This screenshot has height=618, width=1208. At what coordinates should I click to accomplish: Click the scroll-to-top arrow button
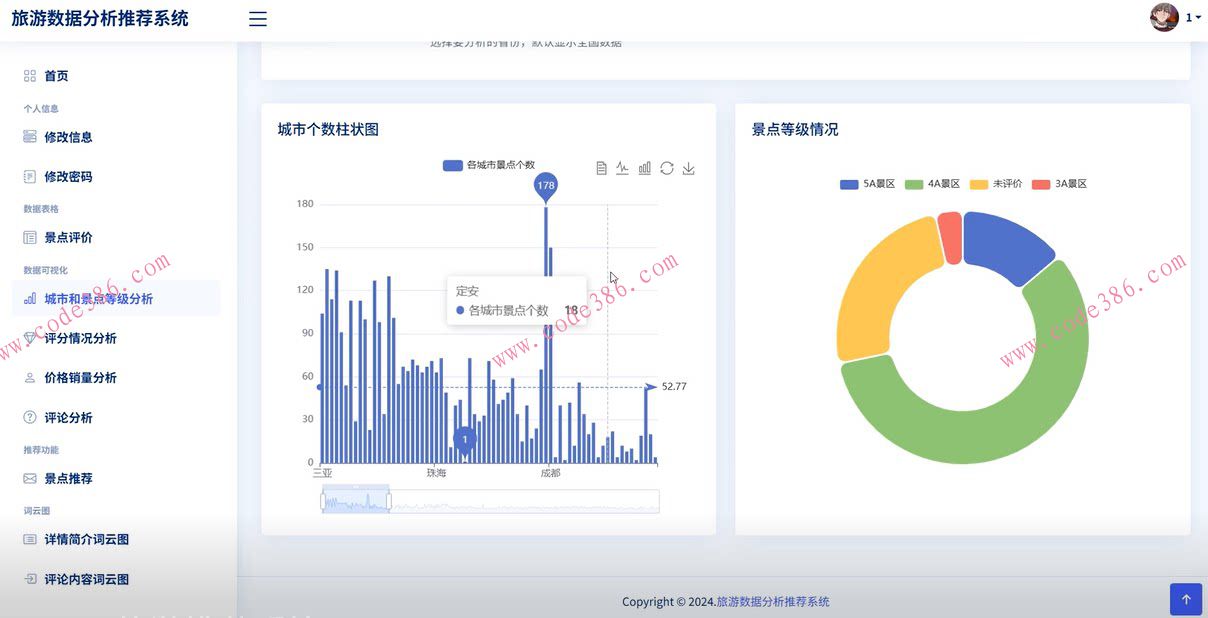(1186, 599)
